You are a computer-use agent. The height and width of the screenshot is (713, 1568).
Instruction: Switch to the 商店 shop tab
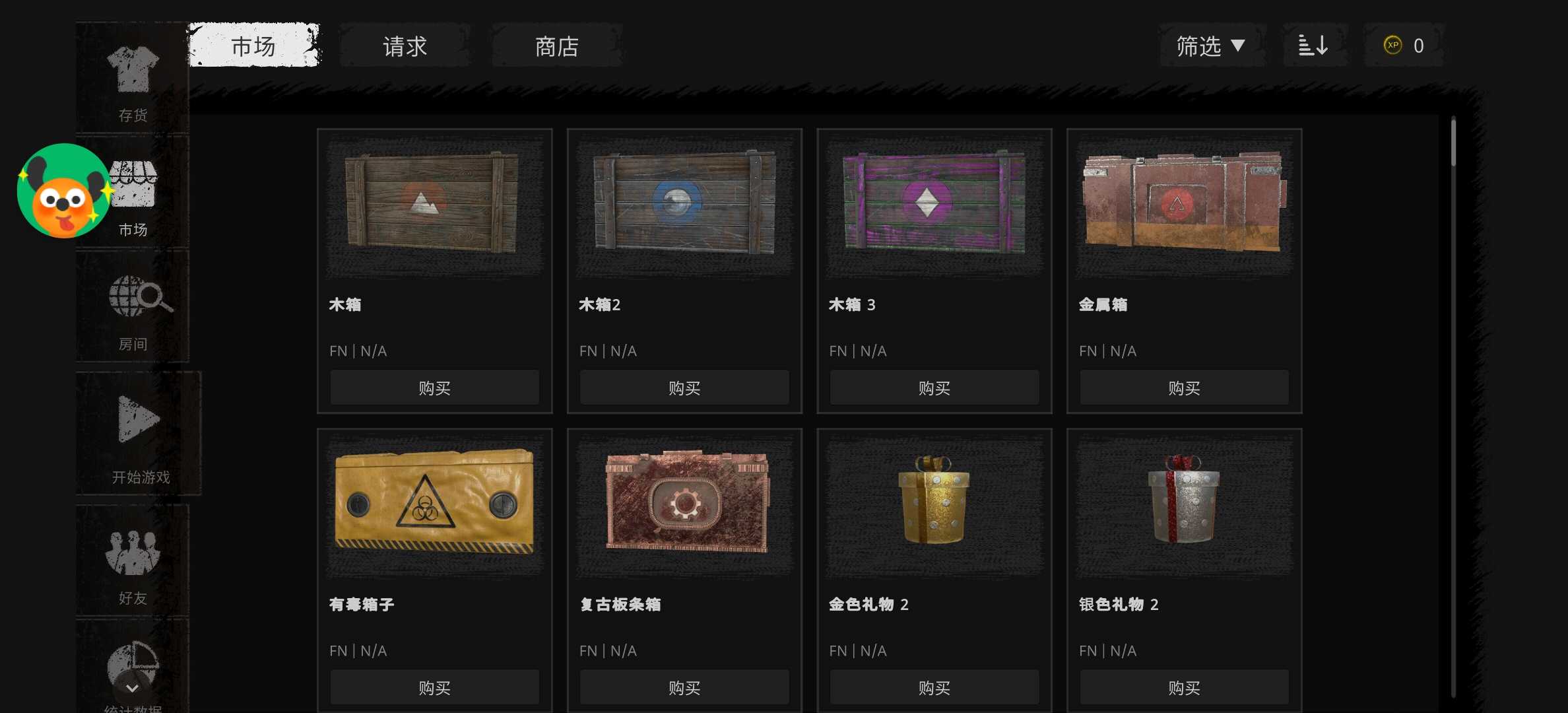click(557, 46)
